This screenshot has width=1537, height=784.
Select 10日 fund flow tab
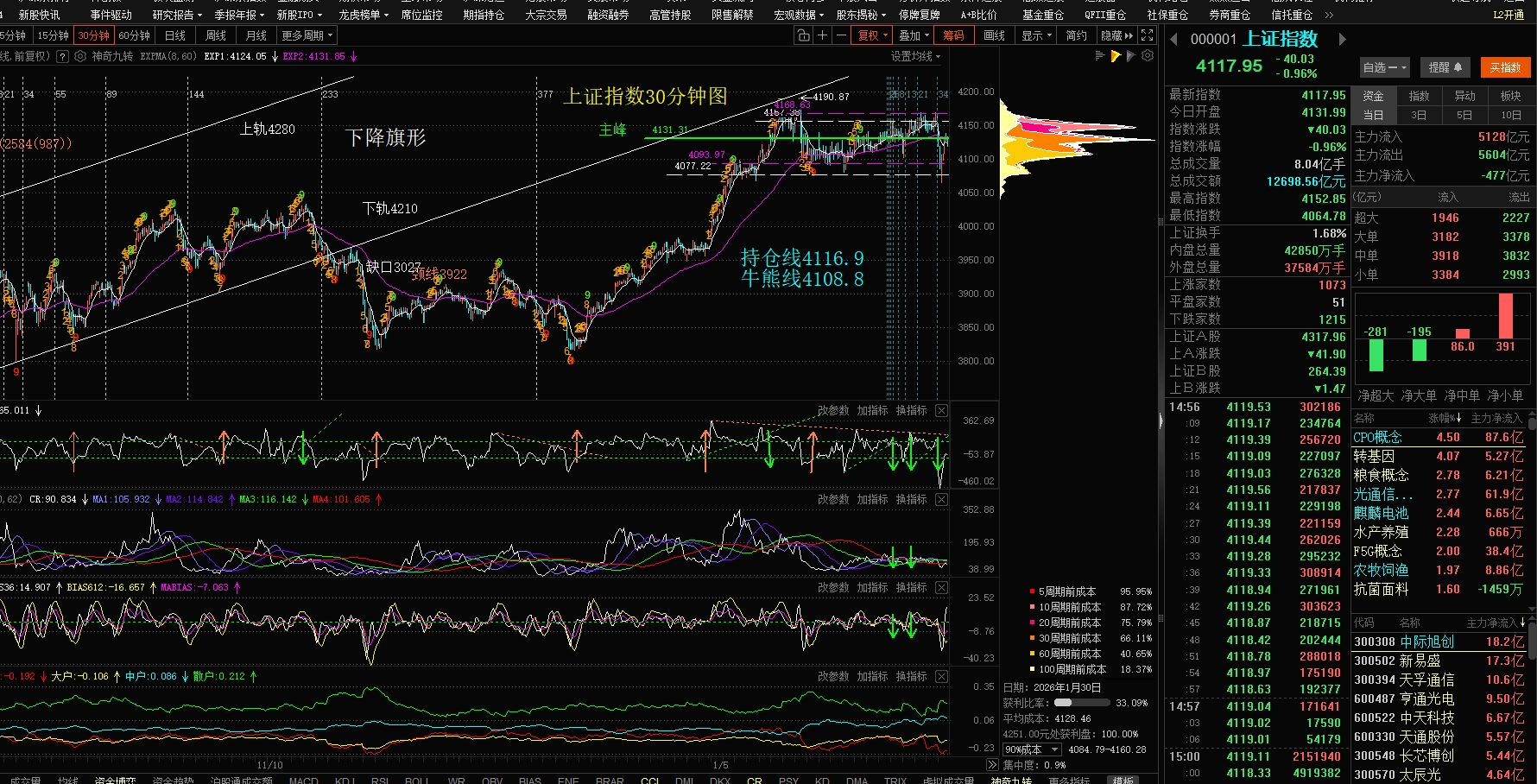click(1510, 115)
